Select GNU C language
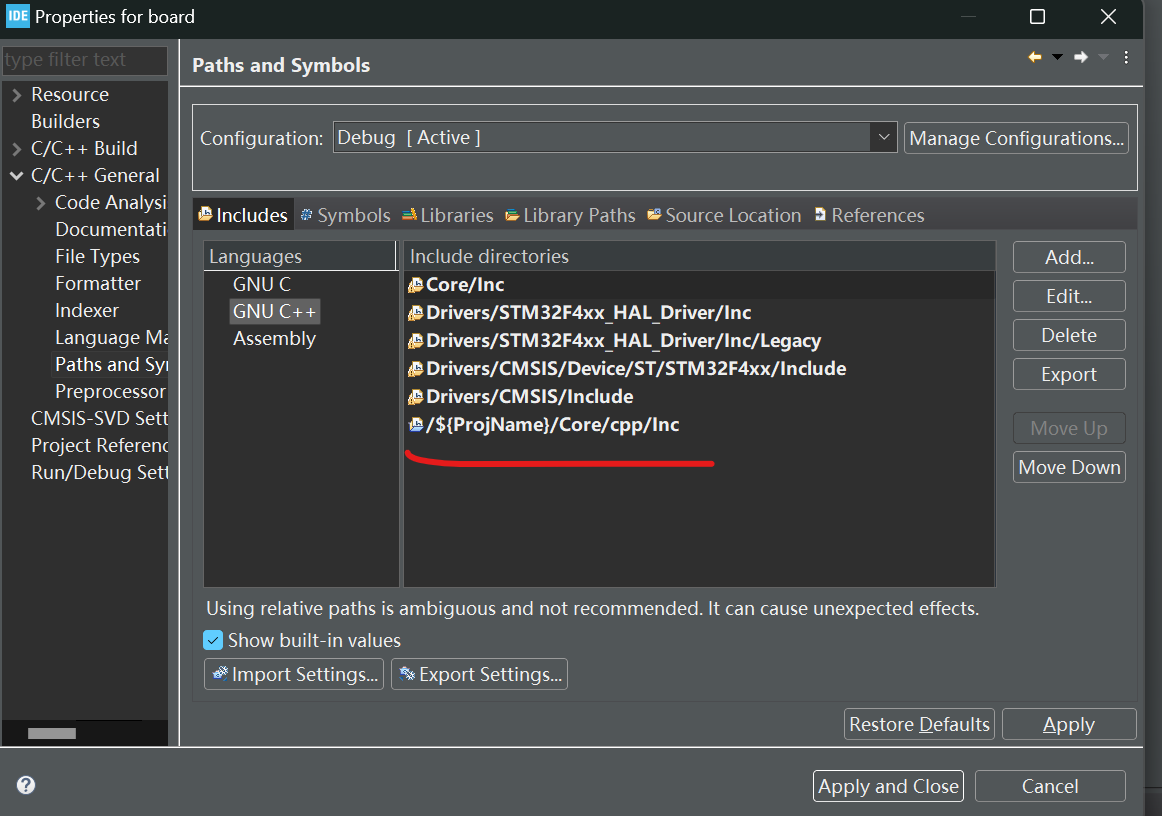The image size is (1162, 816). pyautogui.click(x=262, y=285)
